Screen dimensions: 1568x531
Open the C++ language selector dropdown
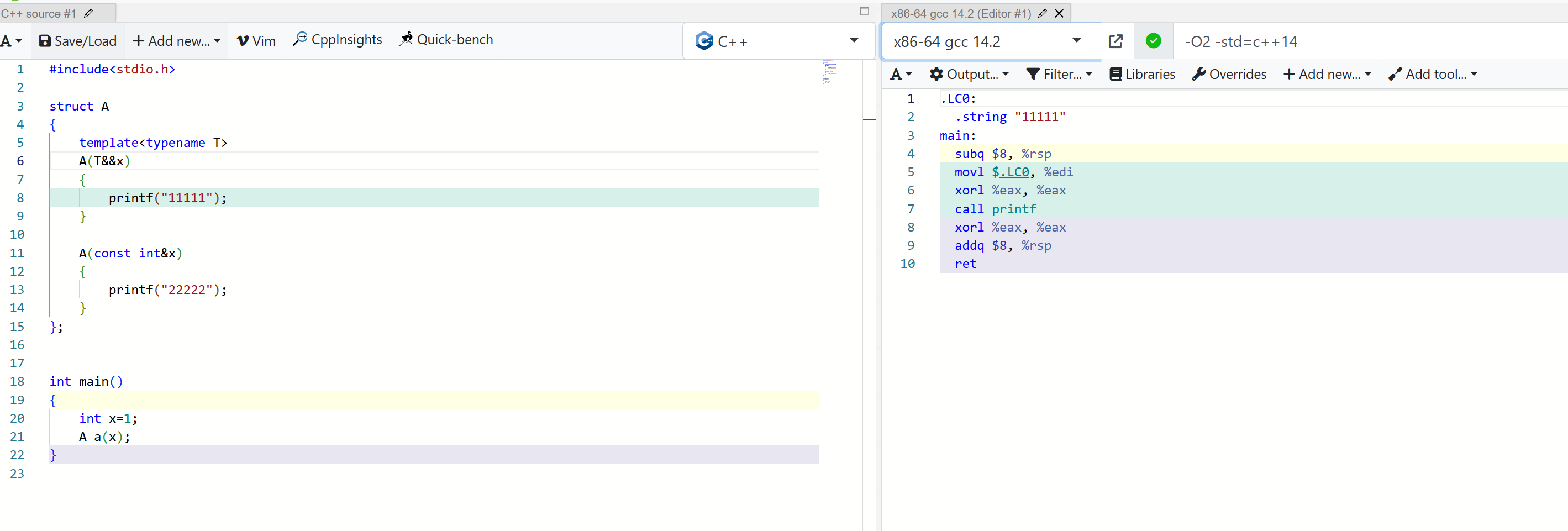pyautogui.click(x=778, y=41)
